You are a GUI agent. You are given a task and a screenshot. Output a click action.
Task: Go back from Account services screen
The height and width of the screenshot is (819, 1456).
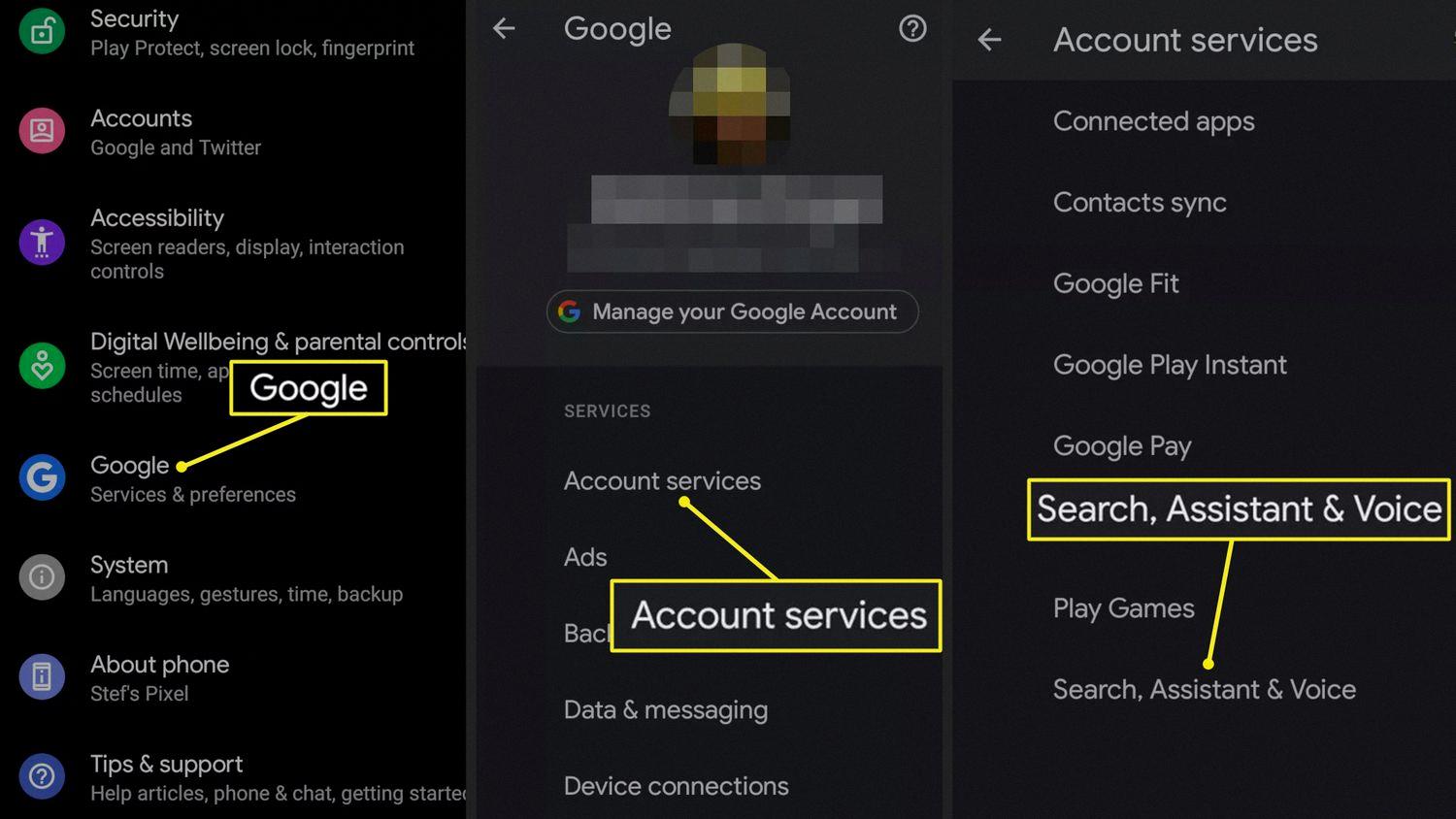coord(989,40)
